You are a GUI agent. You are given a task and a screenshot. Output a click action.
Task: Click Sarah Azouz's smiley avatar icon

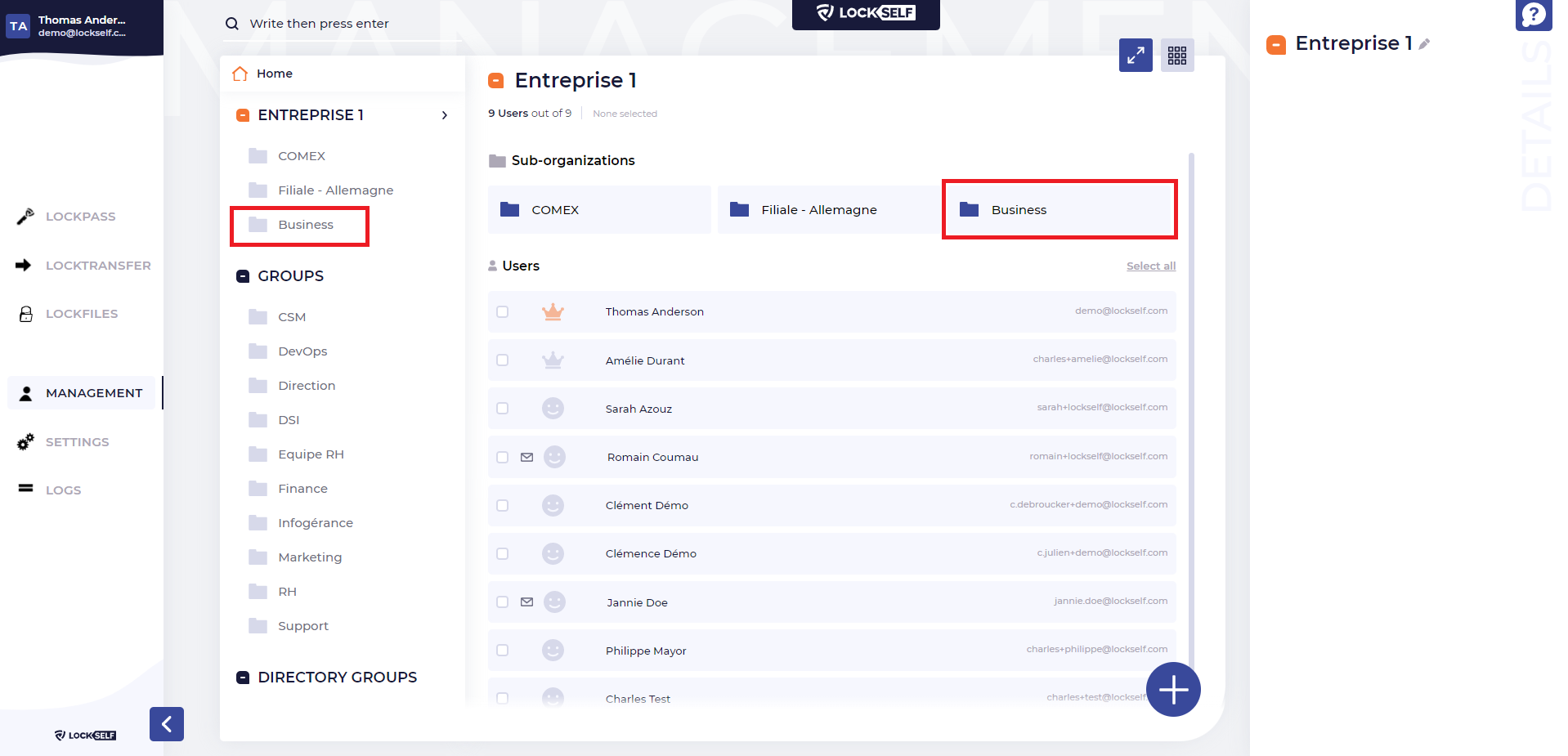coord(553,408)
